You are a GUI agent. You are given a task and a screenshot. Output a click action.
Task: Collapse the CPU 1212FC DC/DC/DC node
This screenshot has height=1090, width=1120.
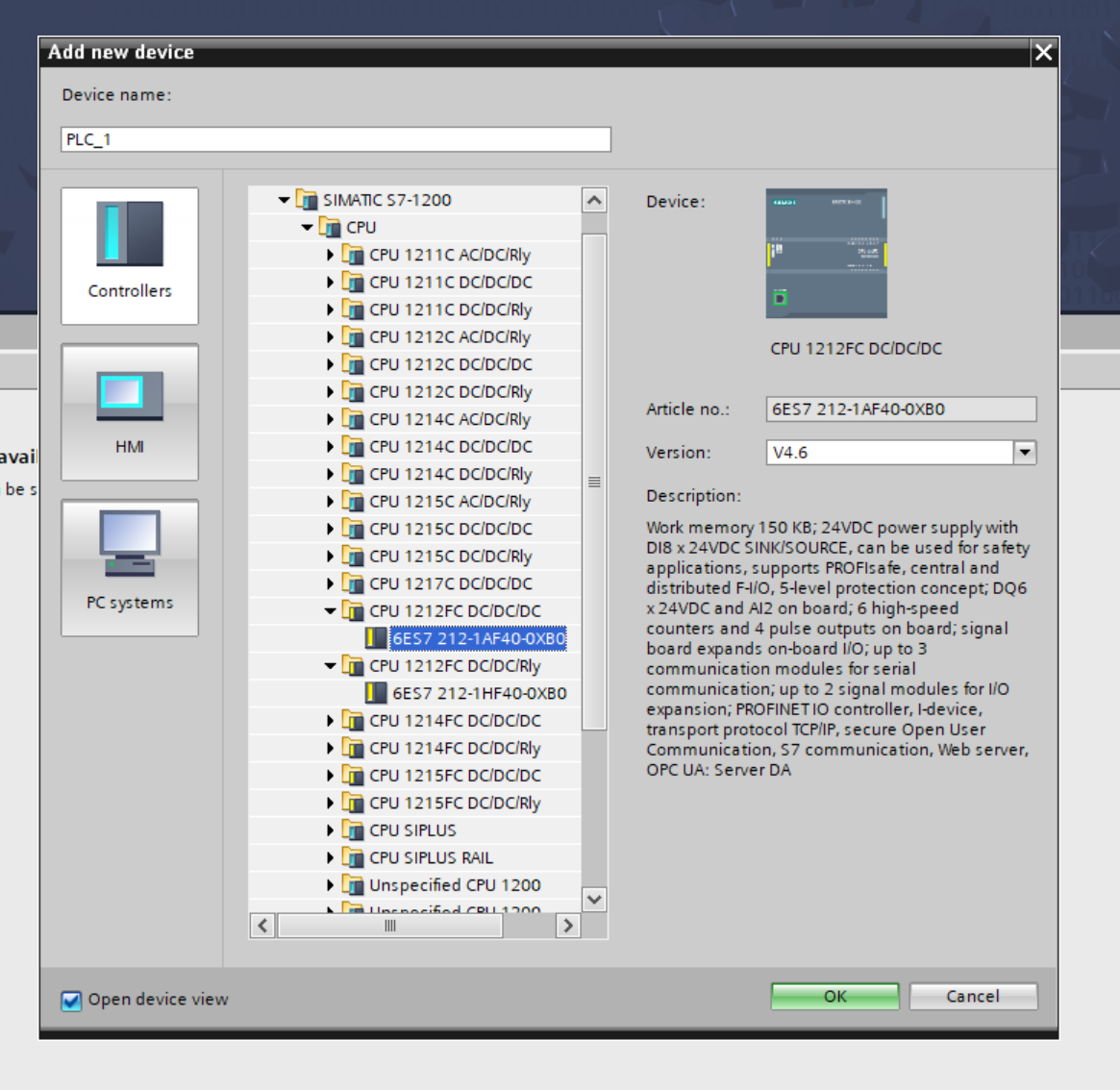330,610
